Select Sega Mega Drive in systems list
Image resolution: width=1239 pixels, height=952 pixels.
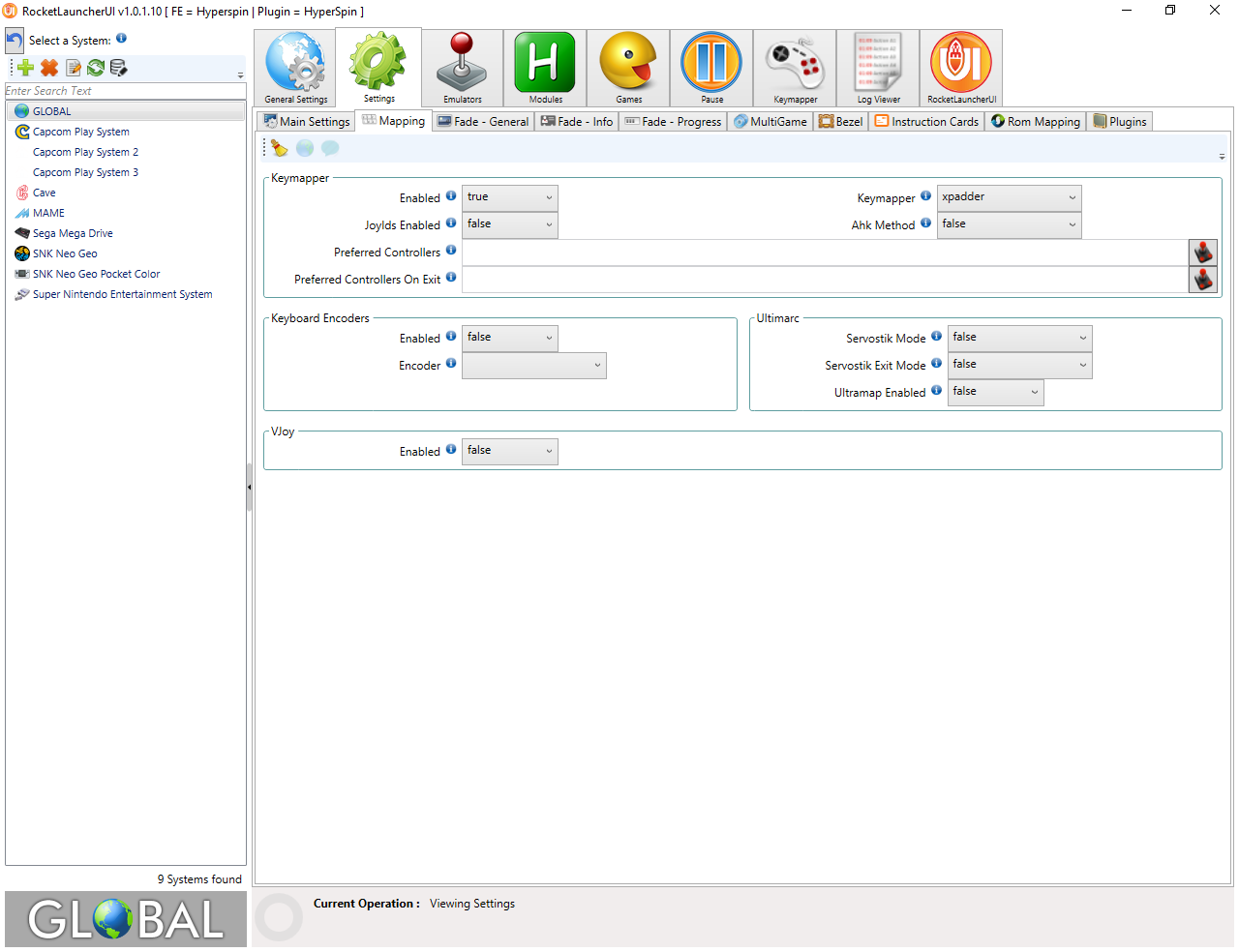tap(73, 233)
